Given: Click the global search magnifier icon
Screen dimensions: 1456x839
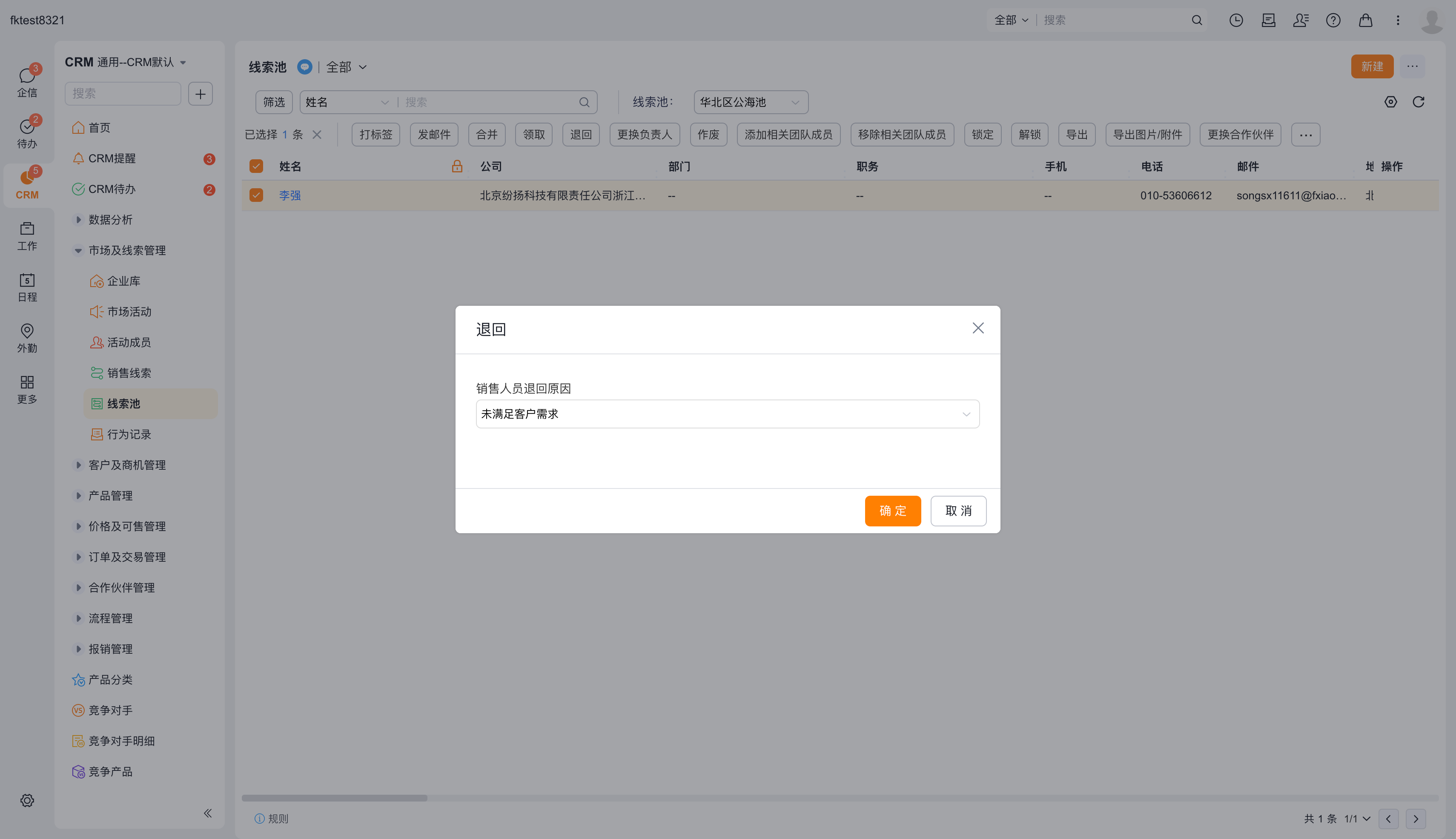Looking at the screenshot, I should tap(1197, 20).
